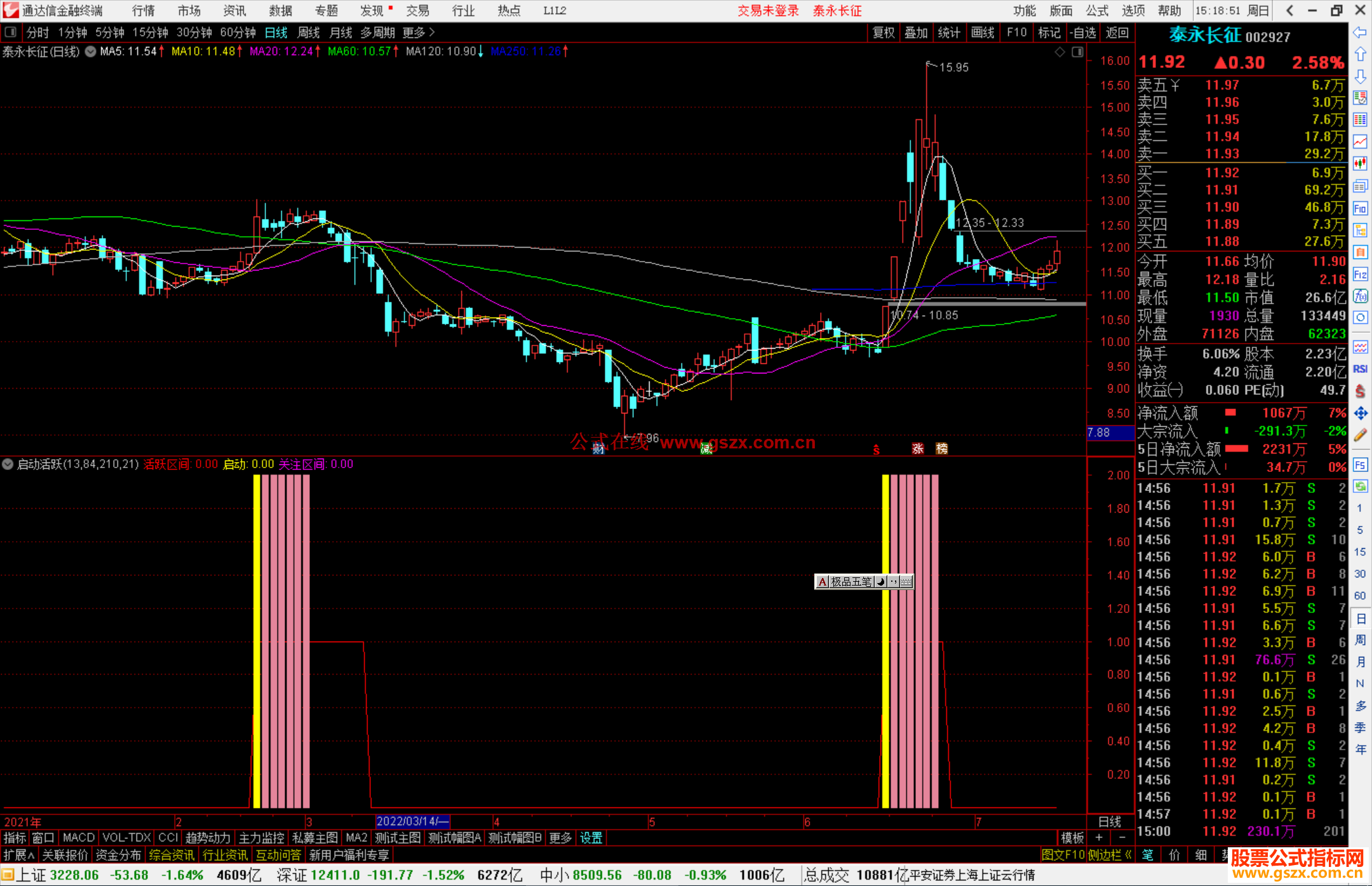Viewport: 1372px width, 886px height.
Task: Click the -自选 remove from watchlist button
Action: coord(1083,32)
